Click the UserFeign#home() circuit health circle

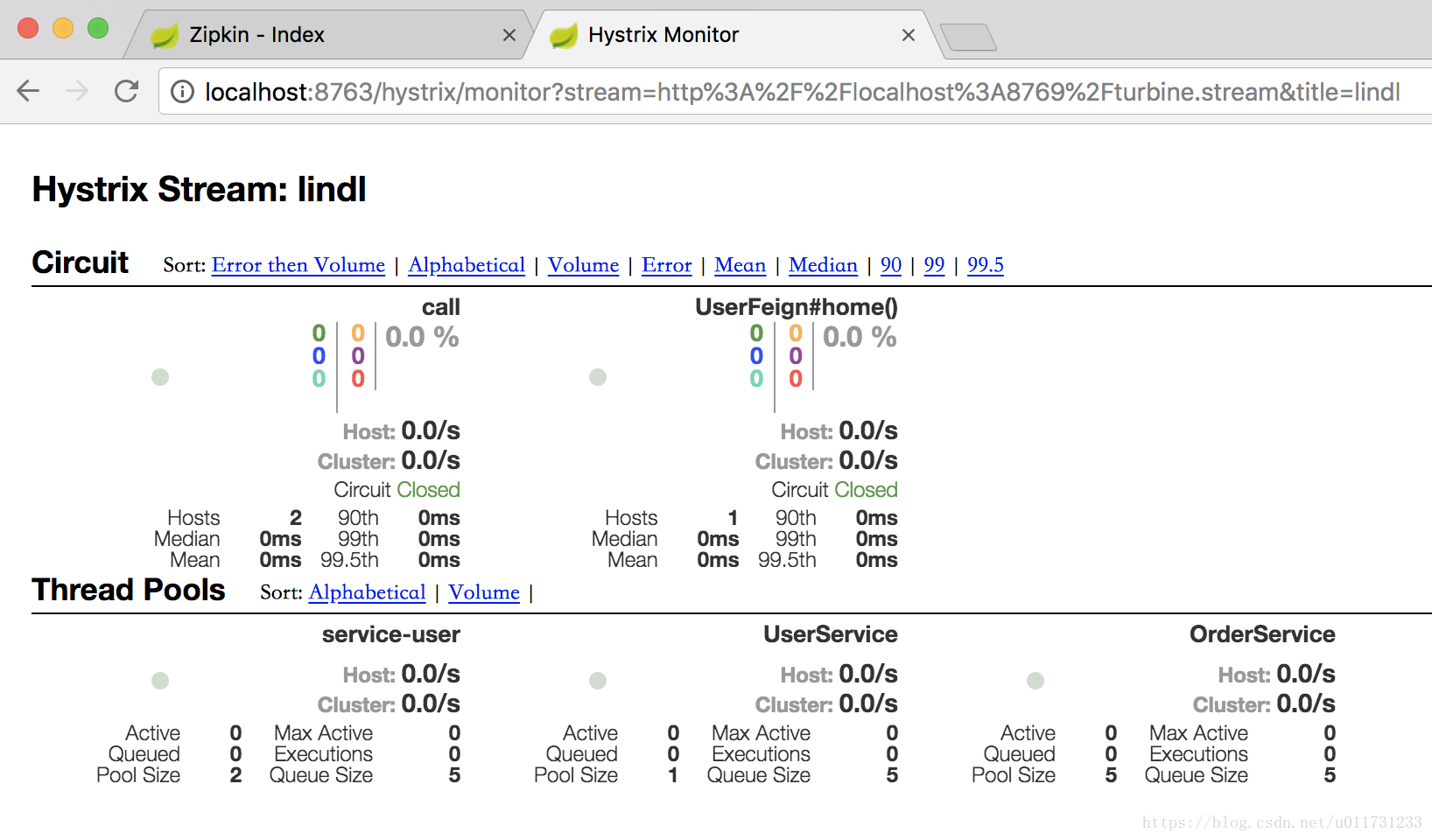click(598, 377)
